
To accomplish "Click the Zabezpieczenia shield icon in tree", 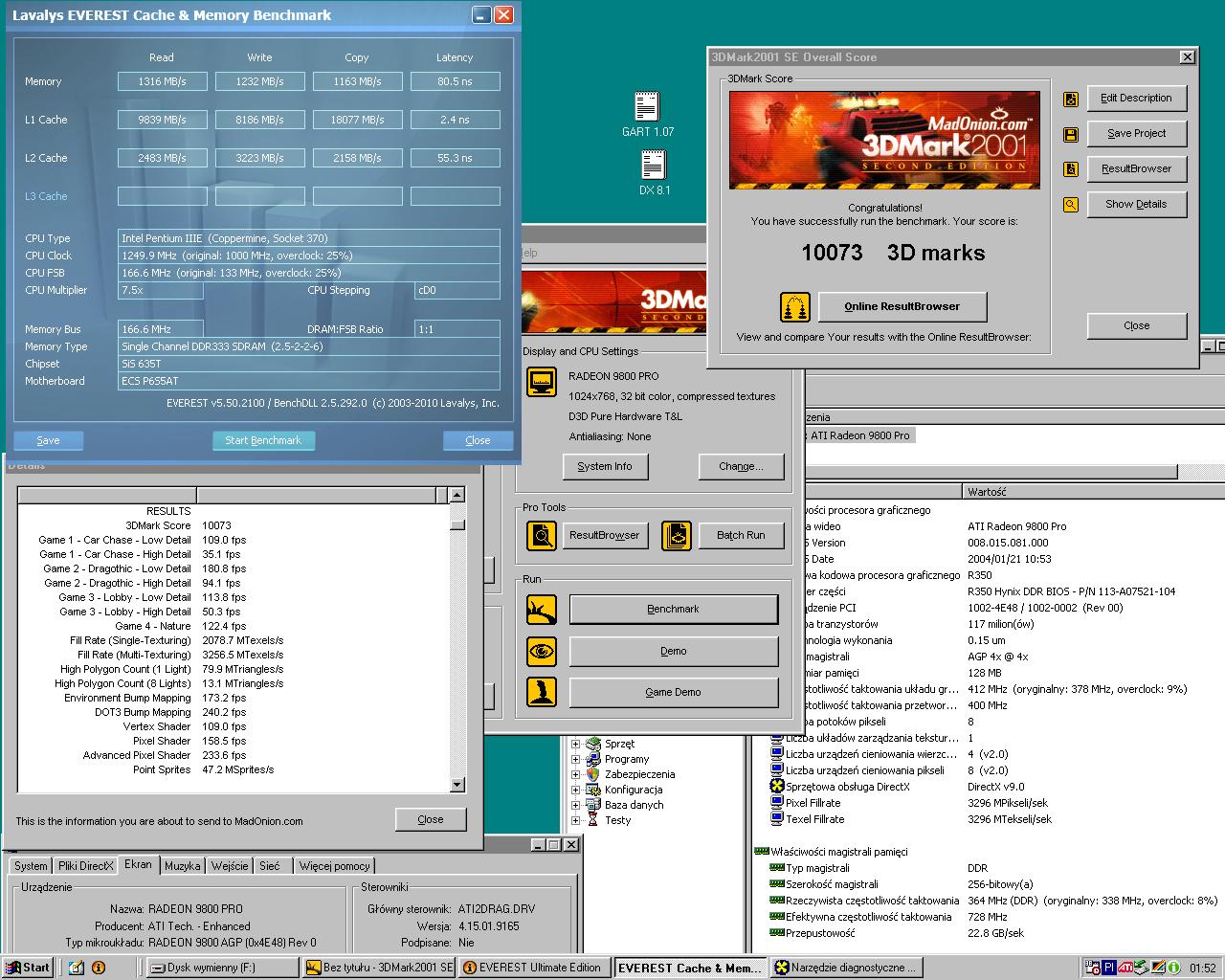I will pyautogui.click(x=593, y=774).
